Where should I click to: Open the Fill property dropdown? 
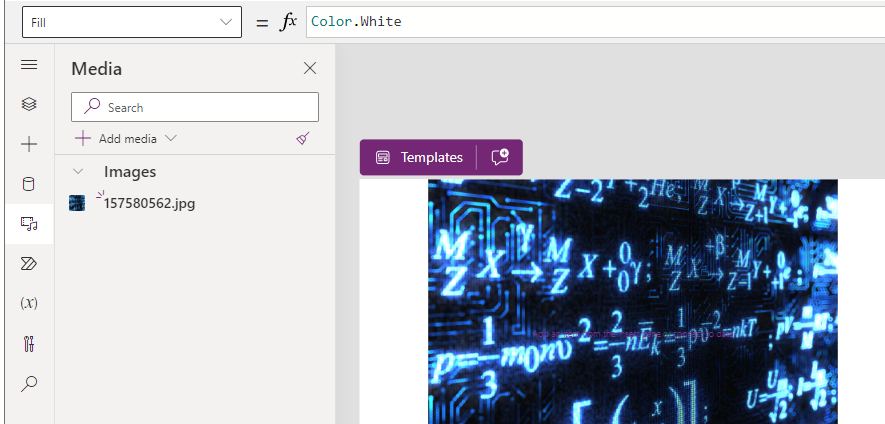(x=132, y=22)
